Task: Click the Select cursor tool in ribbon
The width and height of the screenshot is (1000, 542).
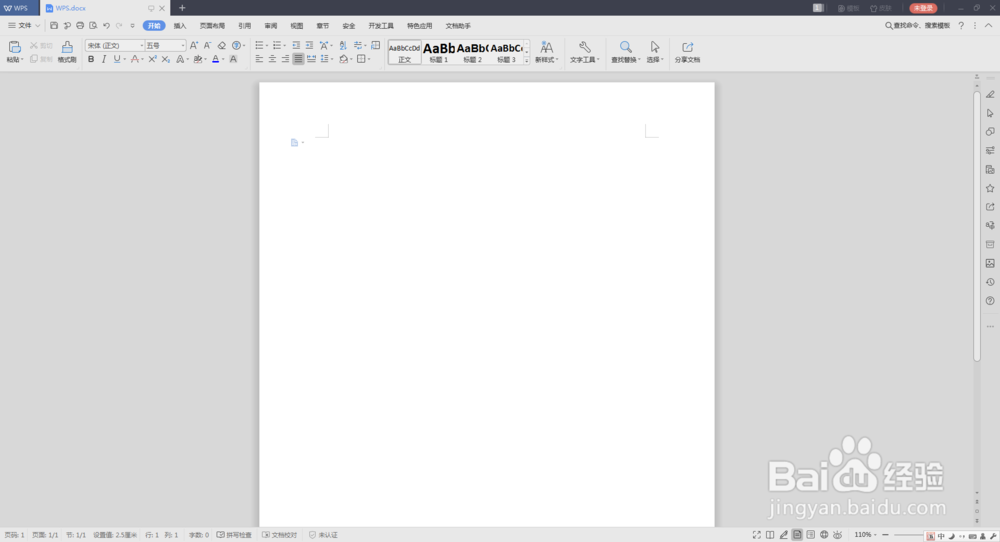Action: (x=655, y=47)
